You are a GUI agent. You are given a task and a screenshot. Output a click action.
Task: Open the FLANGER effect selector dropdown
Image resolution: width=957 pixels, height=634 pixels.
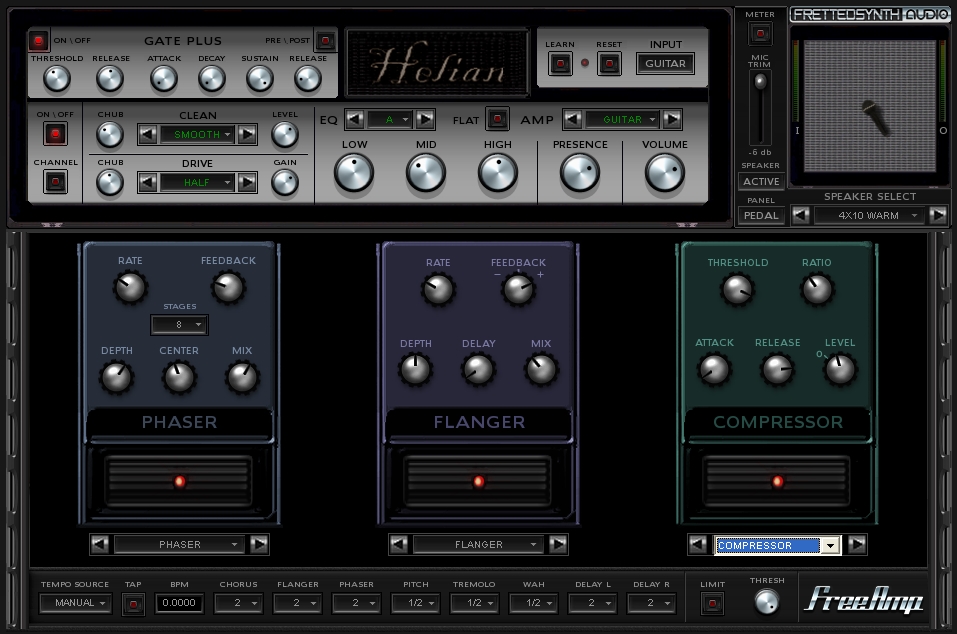pyautogui.click(x=478, y=544)
